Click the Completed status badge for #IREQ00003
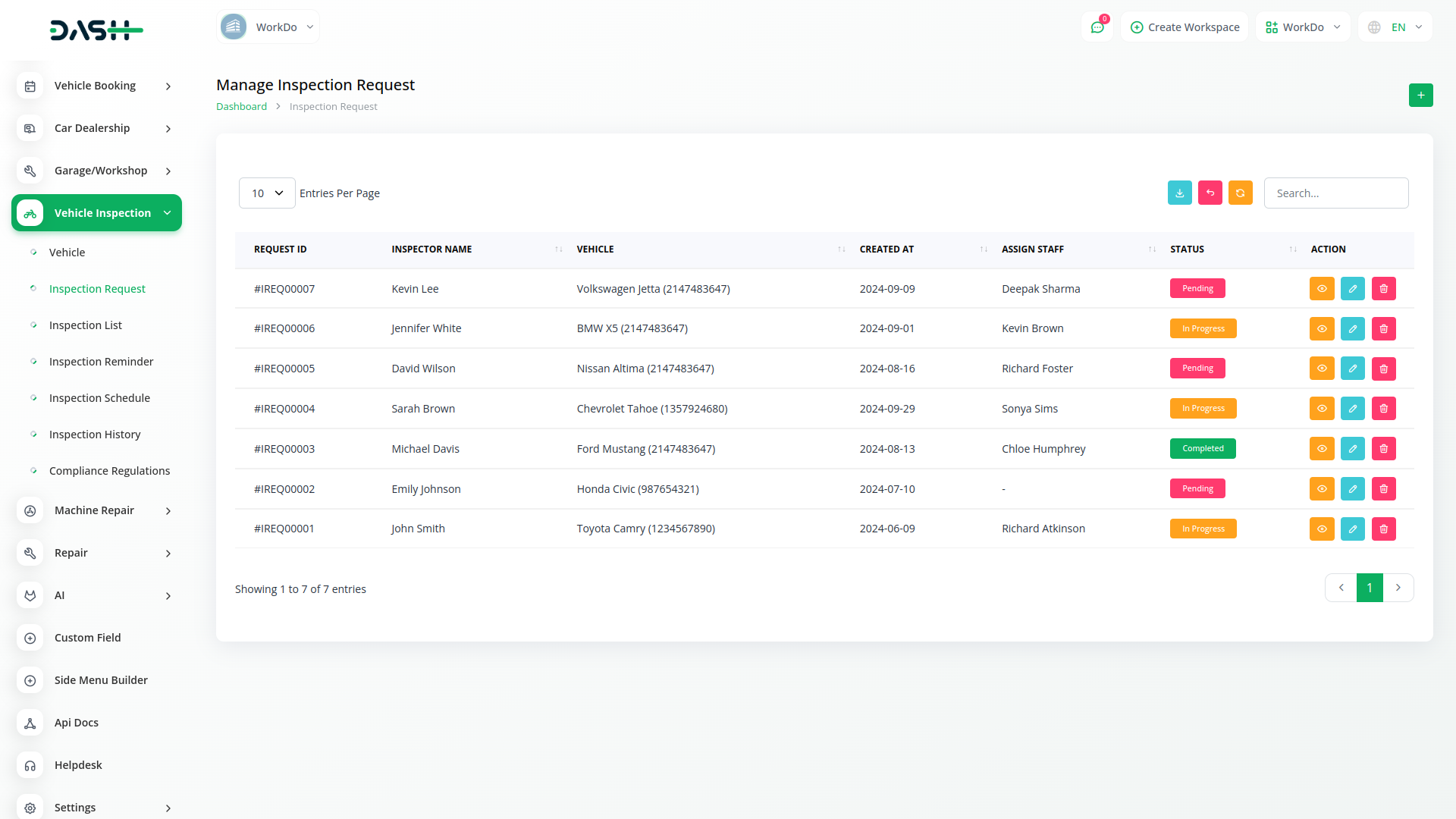Screen dimensions: 1456x819 pyautogui.click(x=1202, y=449)
